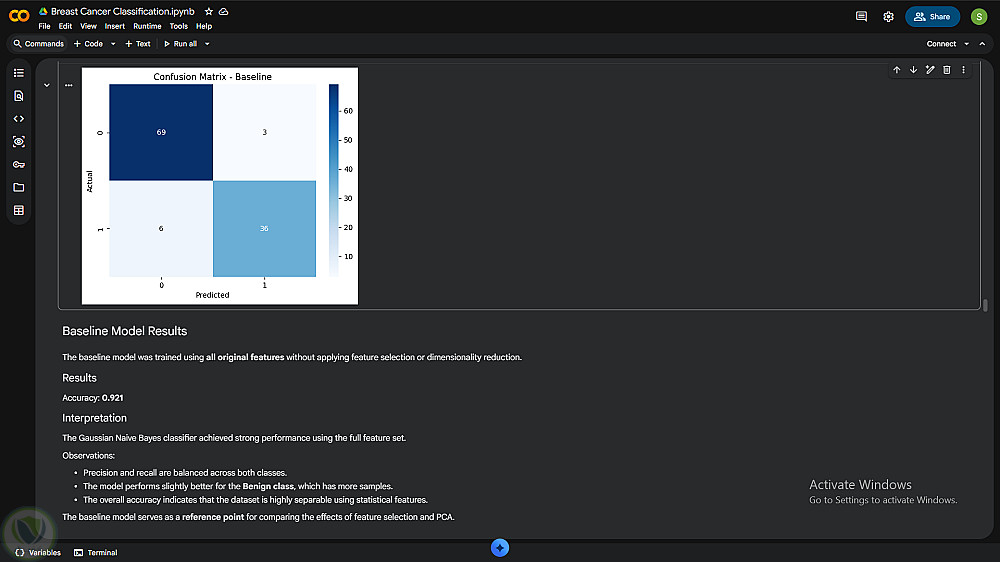Open the Terminal panel
Image resolution: width=1000 pixels, height=562 pixels.
click(x=96, y=552)
